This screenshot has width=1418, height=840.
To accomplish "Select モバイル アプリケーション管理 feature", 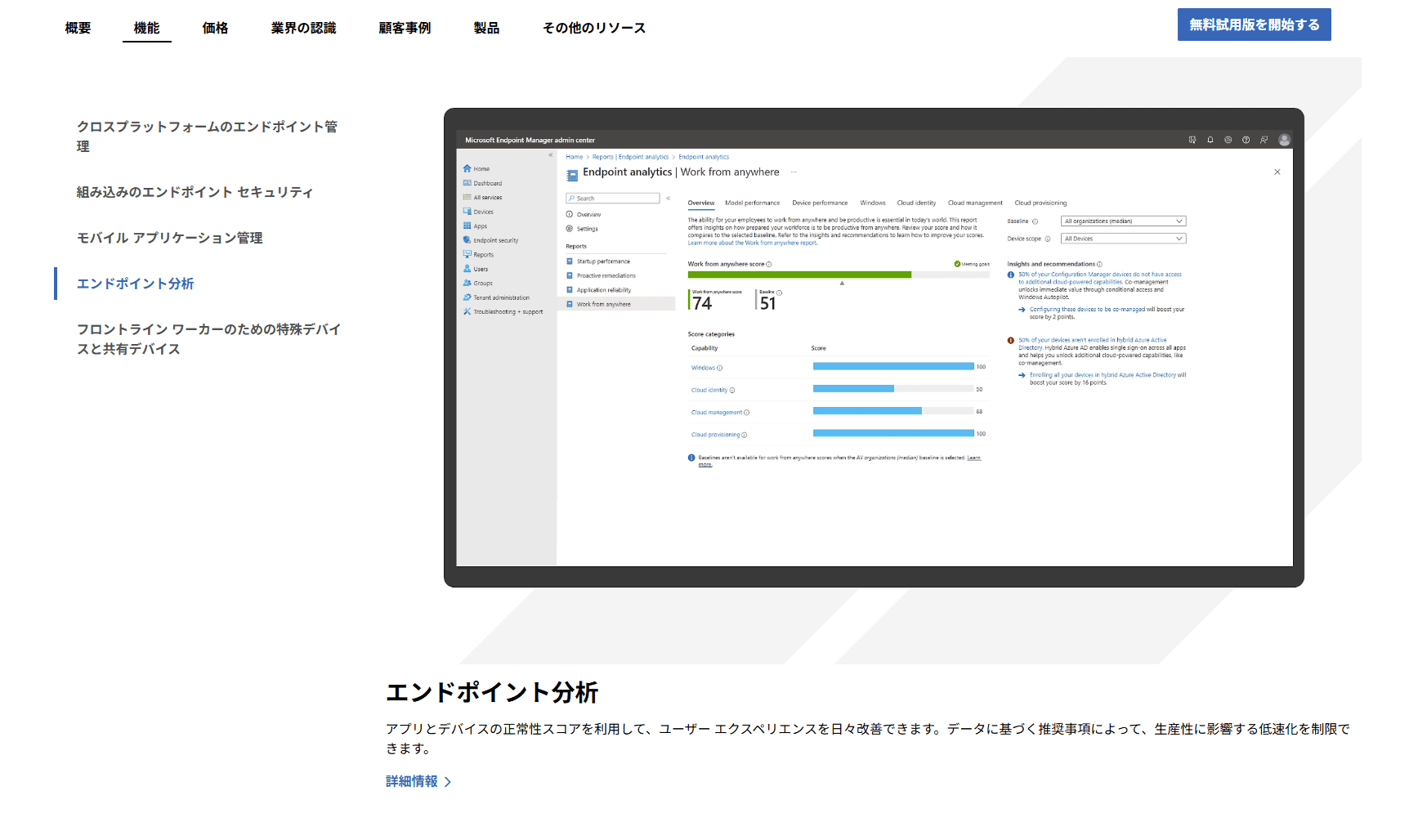I will pos(170,238).
